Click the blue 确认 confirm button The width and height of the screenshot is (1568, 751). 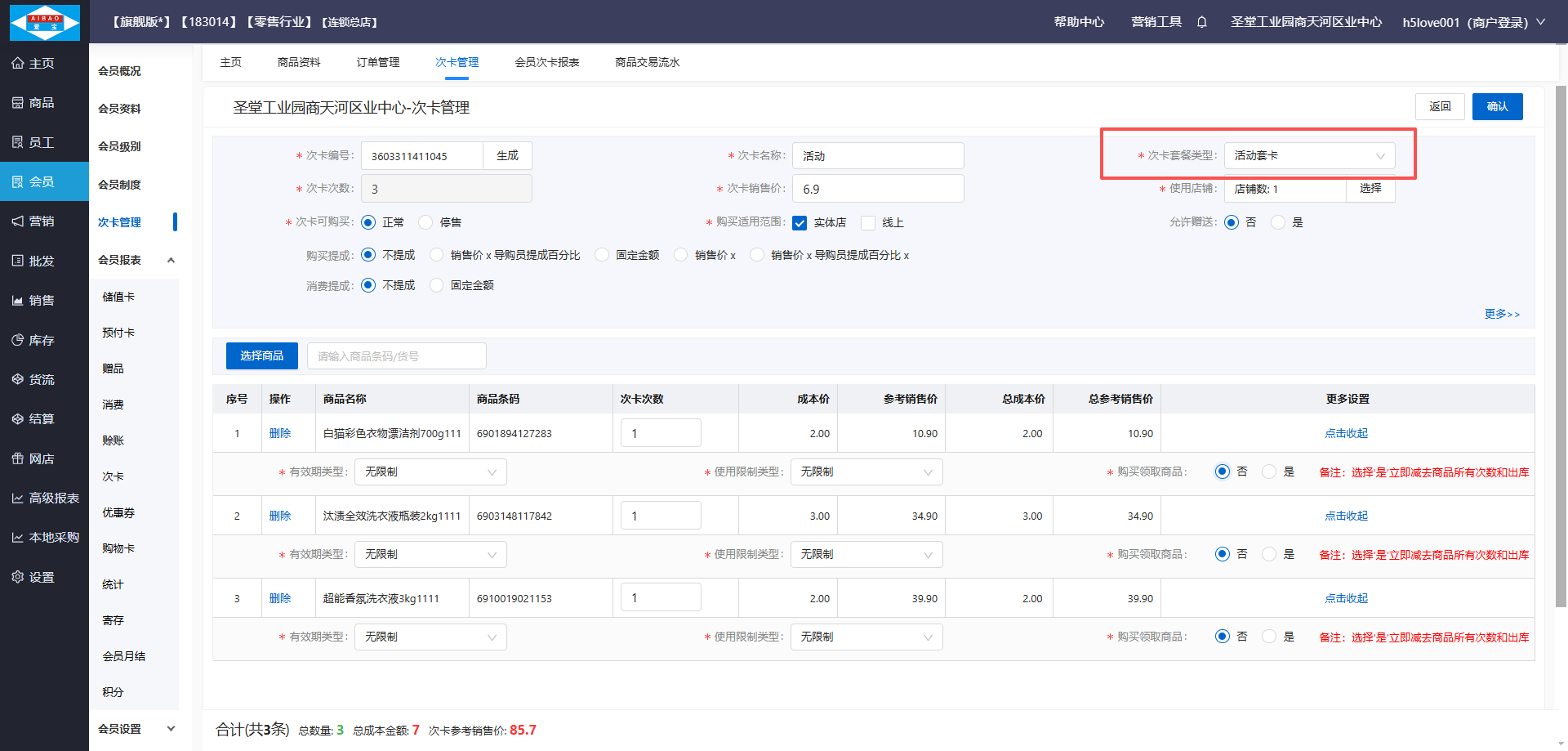[x=1496, y=106]
